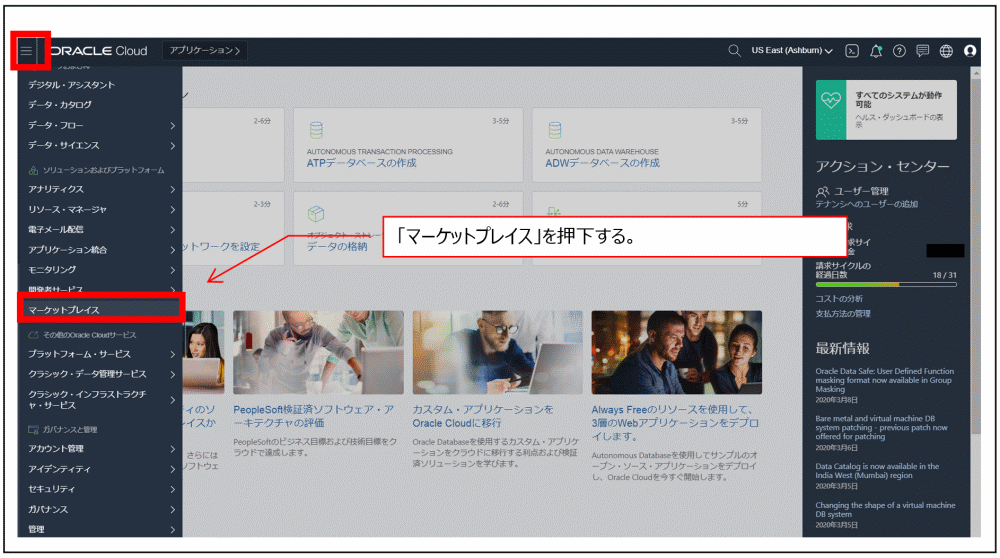Open カスタム・アプリケーションをOracle Cloudに移行 link
The width and height of the screenshot is (1000, 558).
pyautogui.click(x=483, y=416)
